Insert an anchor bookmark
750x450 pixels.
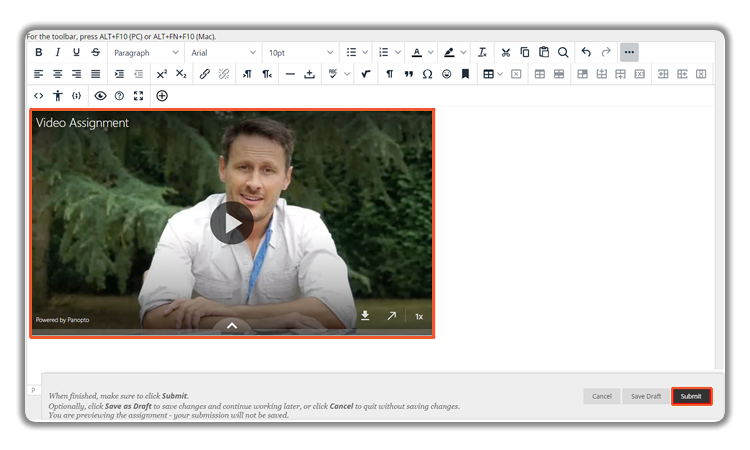465,74
